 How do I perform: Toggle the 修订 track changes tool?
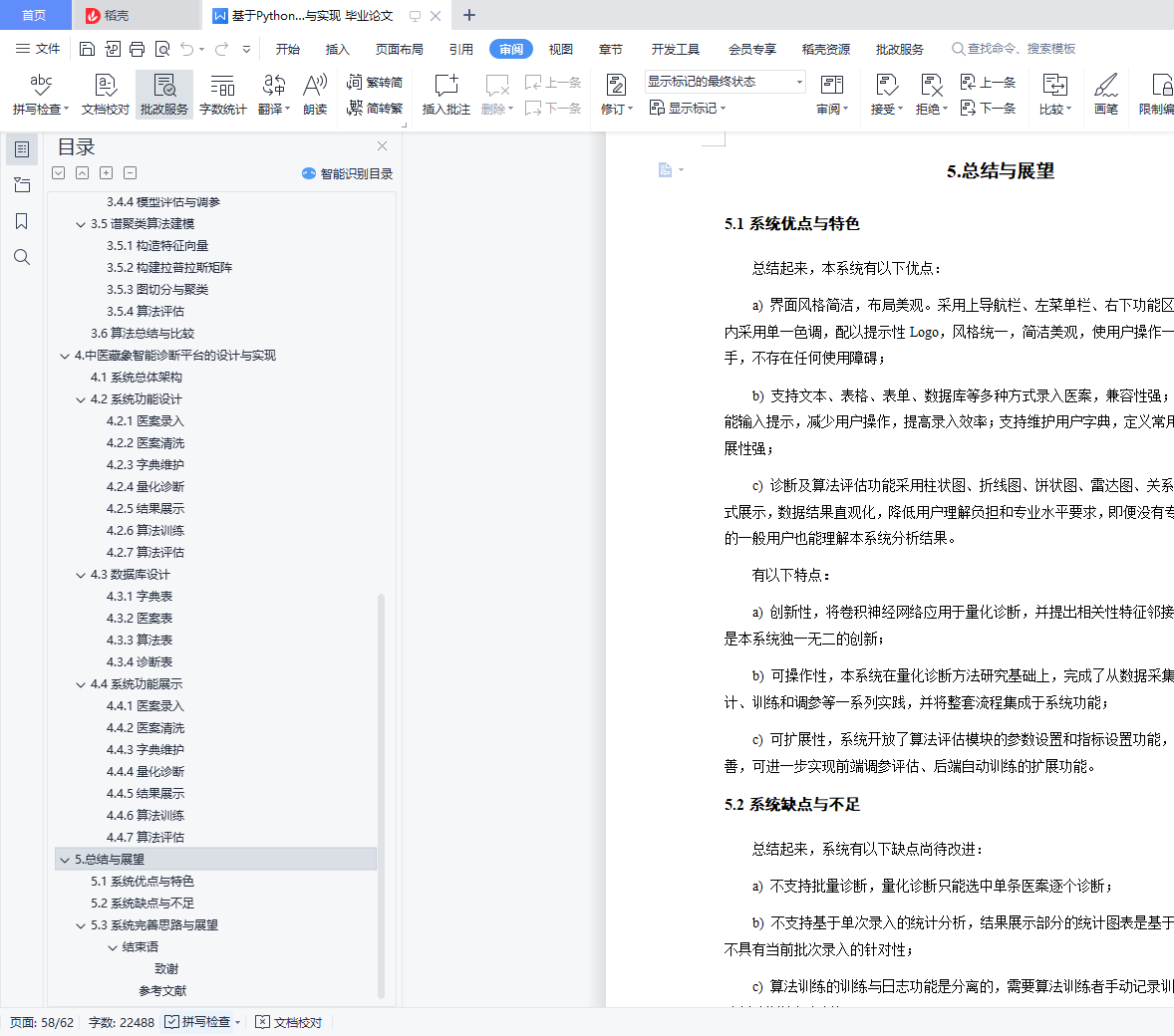(616, 95)
